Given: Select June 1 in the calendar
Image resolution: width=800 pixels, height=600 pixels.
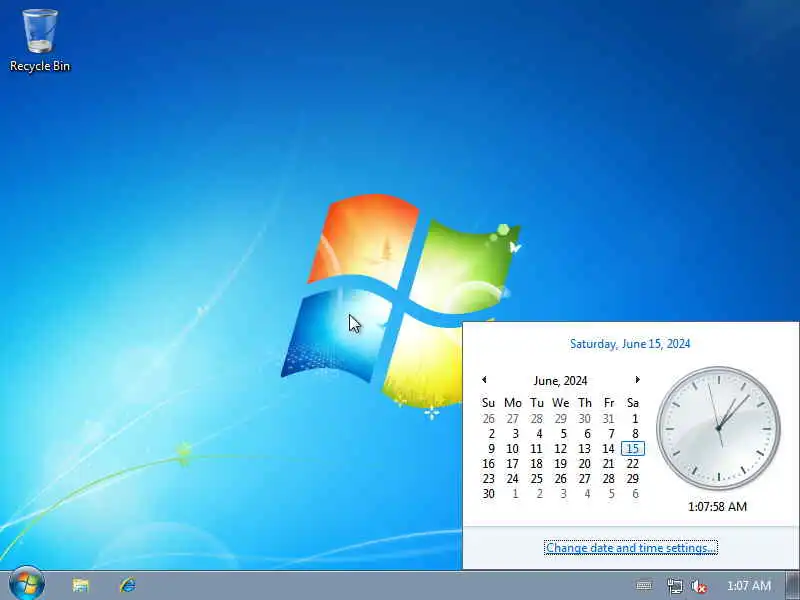Looking at the screenshot, I should (x=635, y=419).
